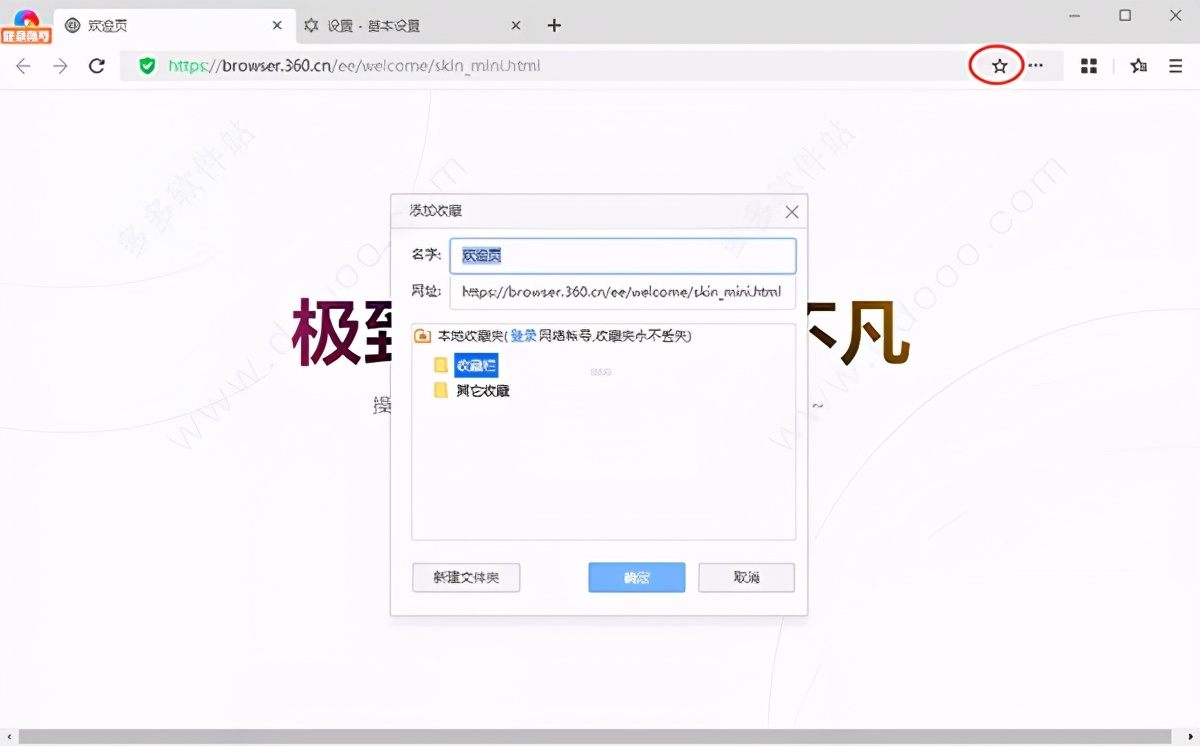Click the apps grid icon in the toolbar

[x=1088, y=65]
